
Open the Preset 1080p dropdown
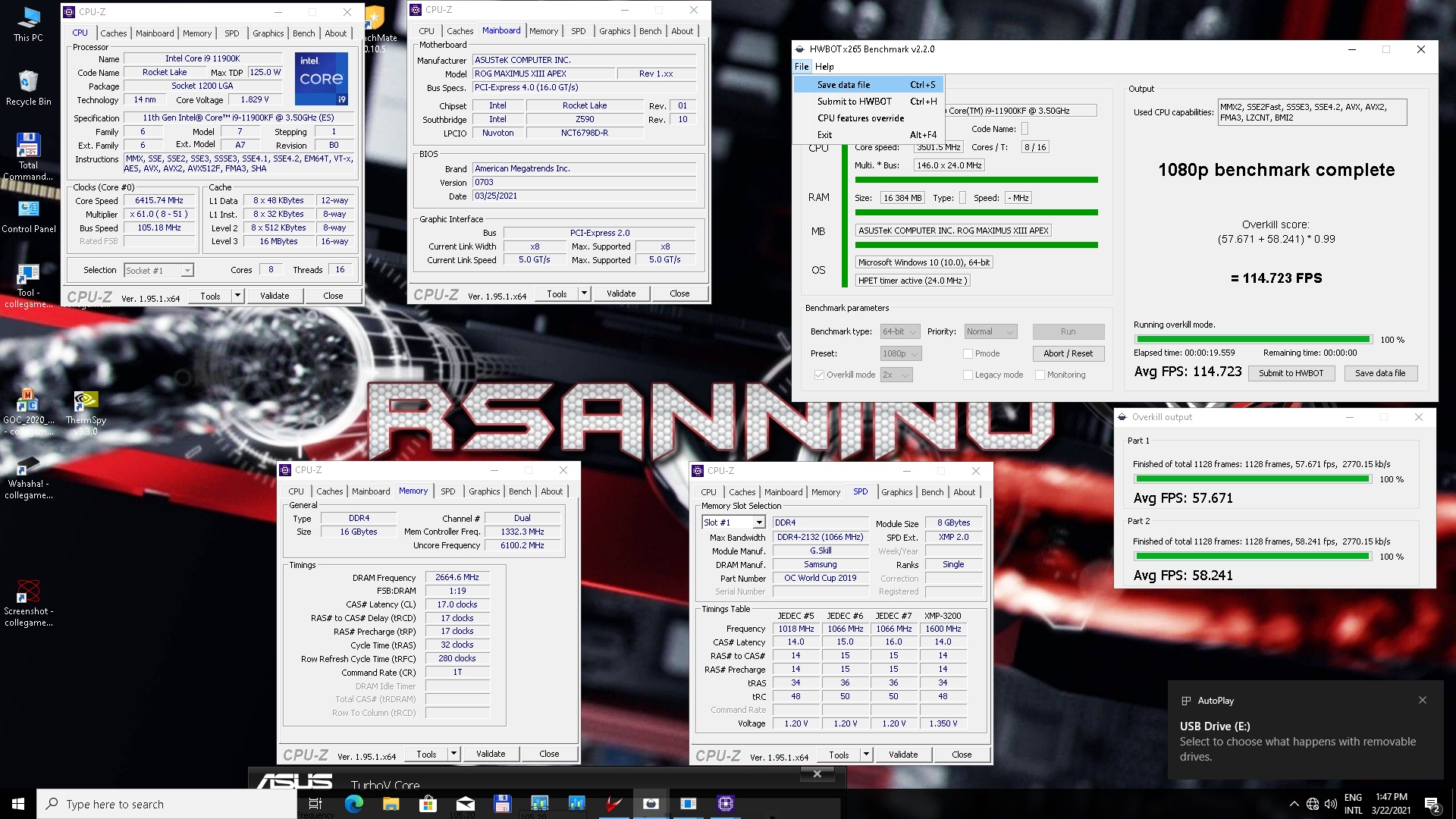pyautogui.click(x=901, y=353)
